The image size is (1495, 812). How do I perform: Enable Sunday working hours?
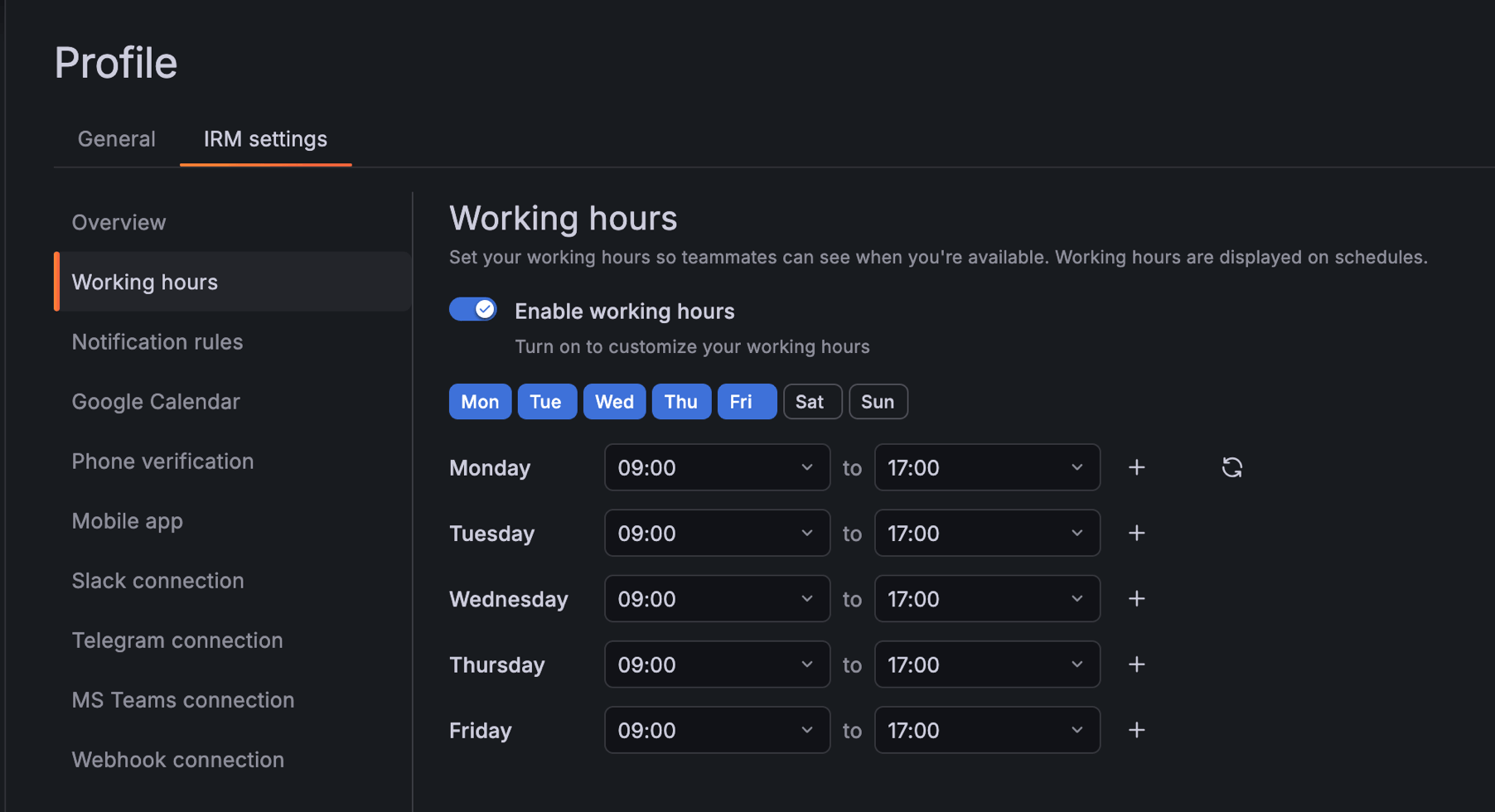[x=878, y=401]
